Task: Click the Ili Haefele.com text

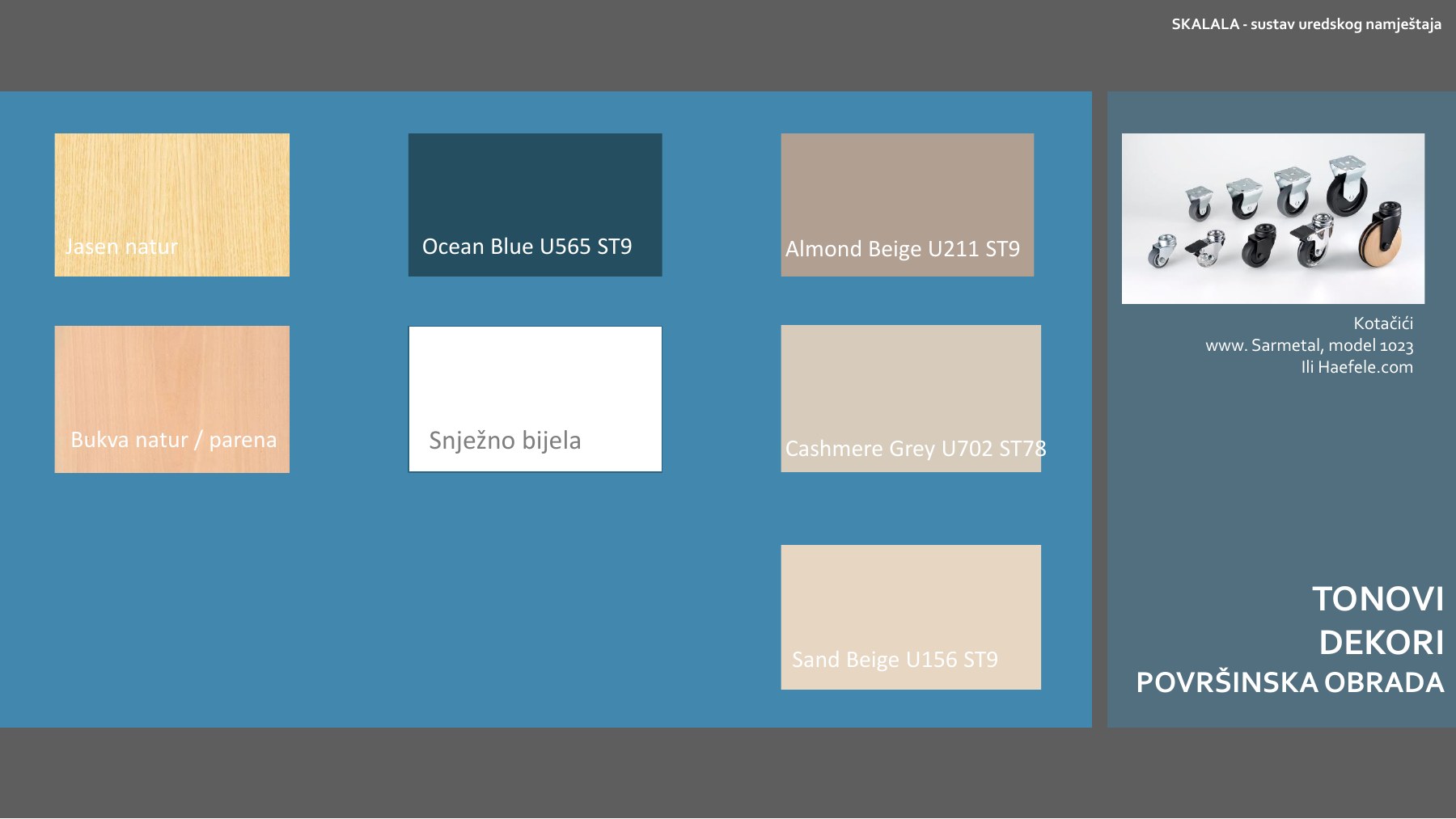Action: click(1357, 367)
